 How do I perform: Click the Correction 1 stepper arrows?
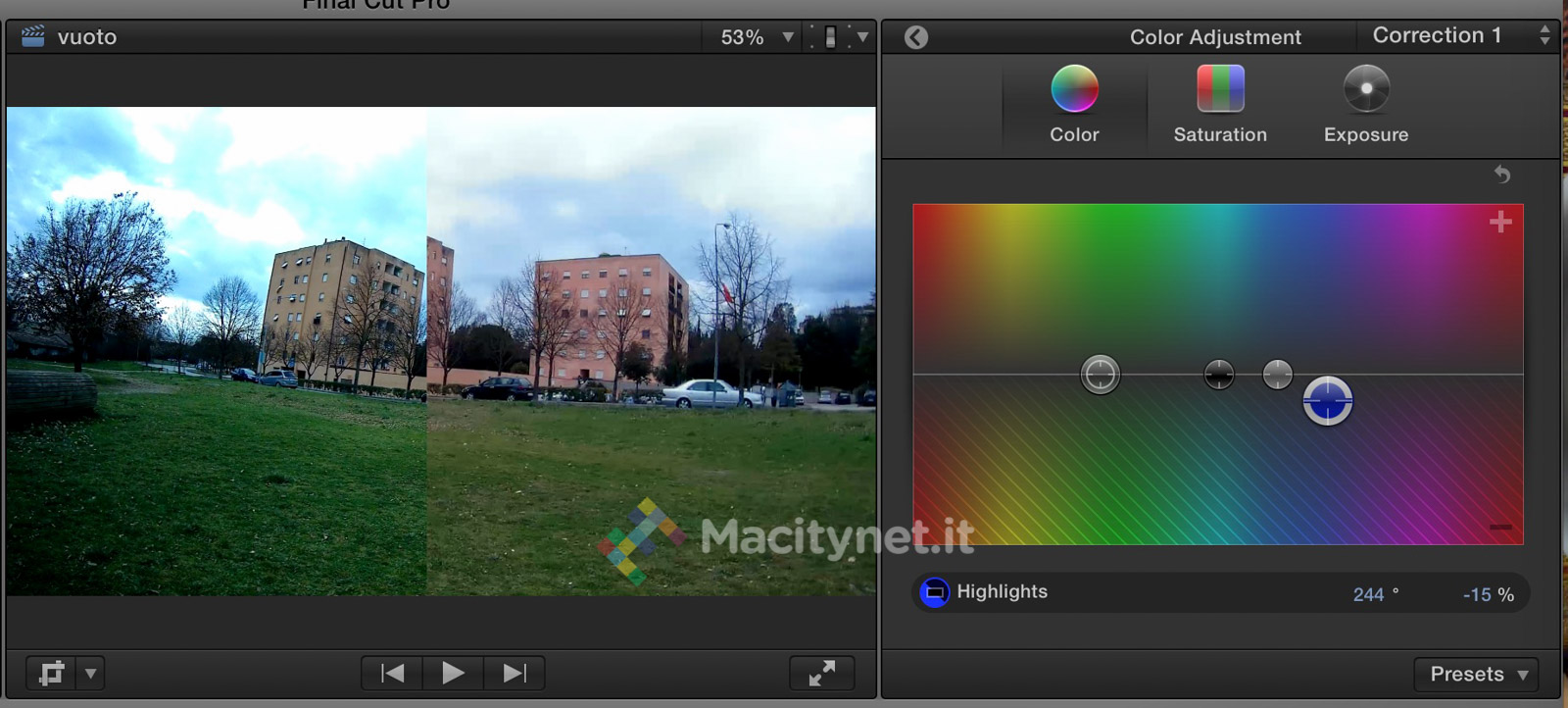point(1544,35)
